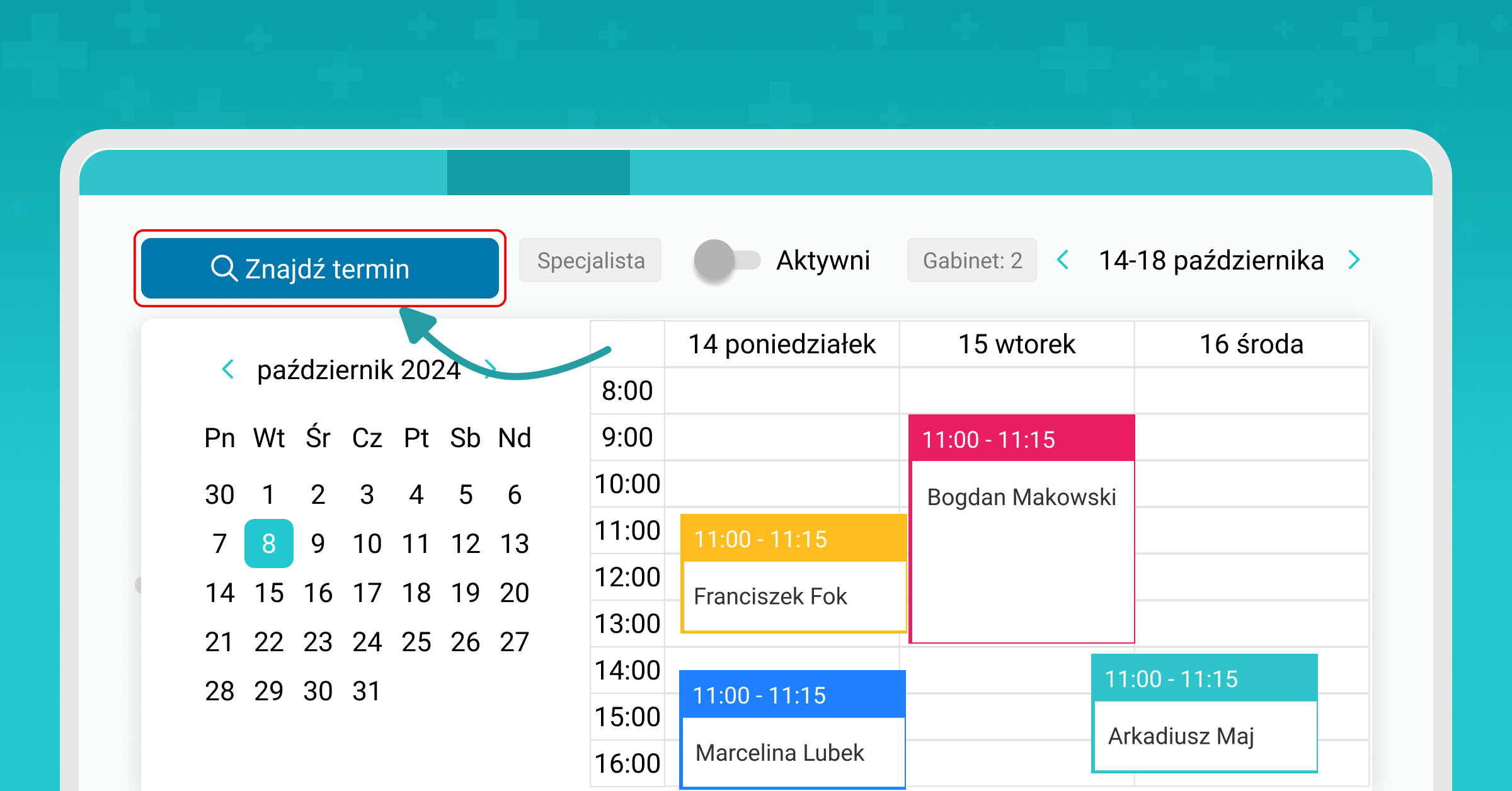This screenshot has width=1512, height=791.
Task: Select October 31 in the mini calendar
Action: pyautogui.click(x=367, y=691)
